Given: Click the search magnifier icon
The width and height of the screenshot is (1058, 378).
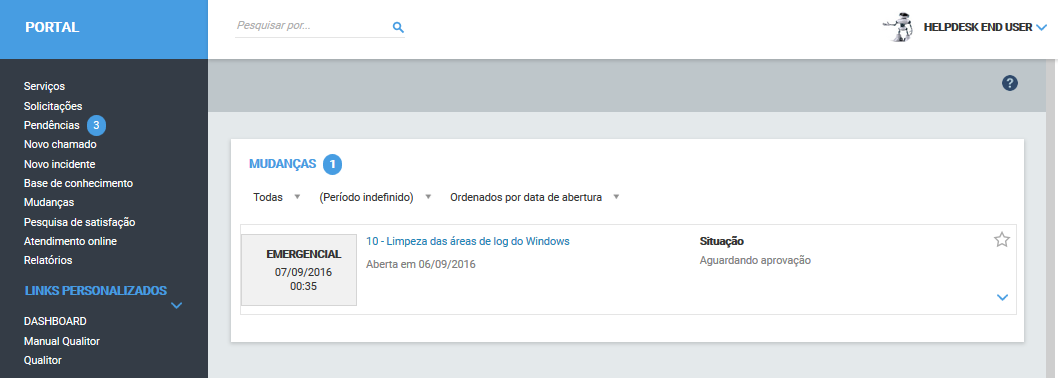Looking at the screenshot, I should [398, 28].
